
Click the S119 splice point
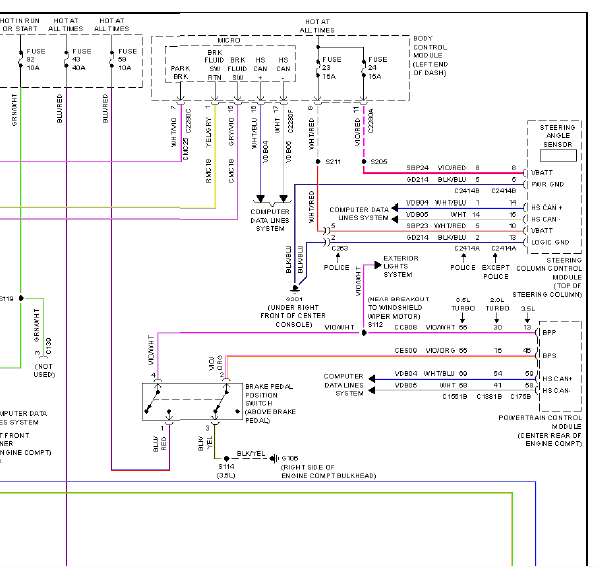coord(21,298)
